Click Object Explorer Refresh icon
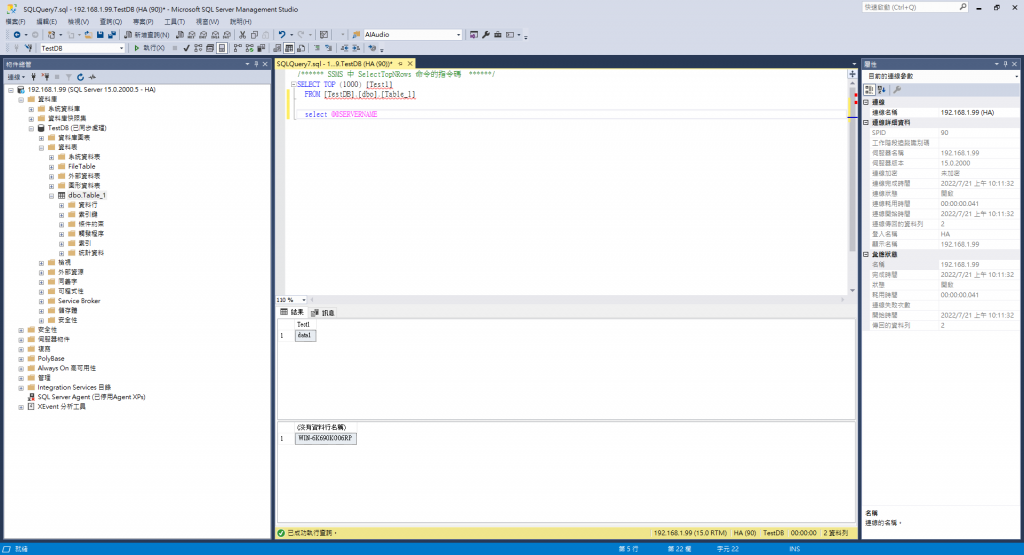Image resolution: width=1024 pixels, height=555 pixels. coord(80,77)
